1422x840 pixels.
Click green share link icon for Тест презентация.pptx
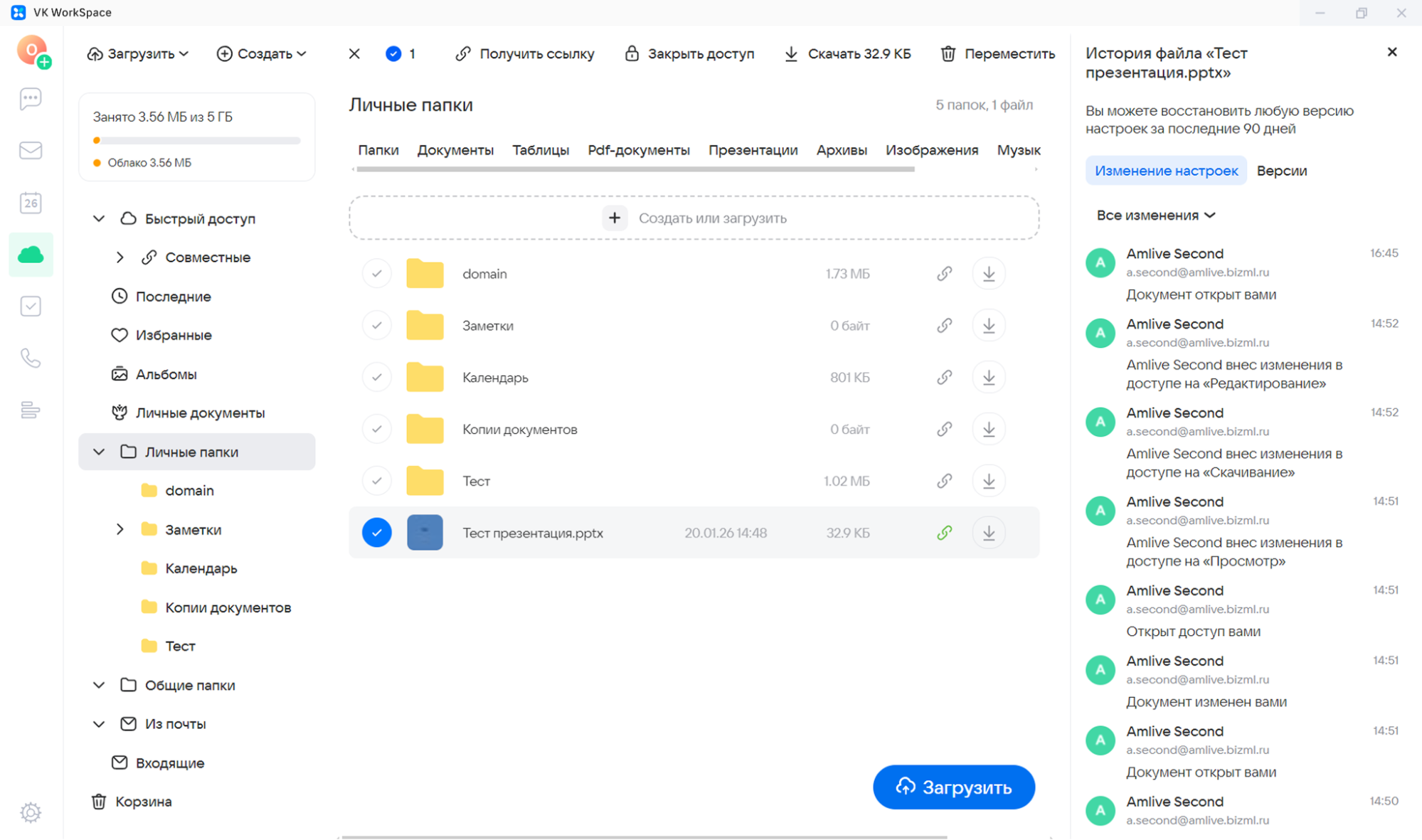point(944,533)
